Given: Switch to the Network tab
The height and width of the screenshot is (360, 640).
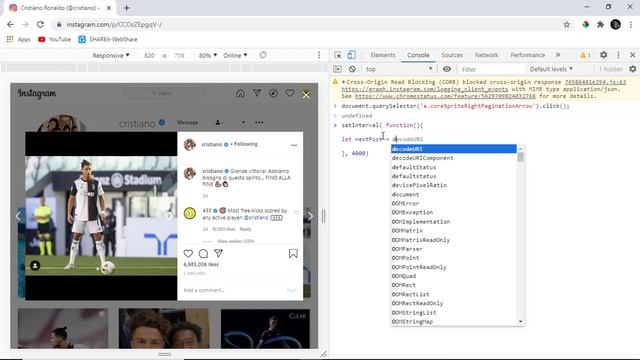Looking at the screenshot, I should pos(487,55).
